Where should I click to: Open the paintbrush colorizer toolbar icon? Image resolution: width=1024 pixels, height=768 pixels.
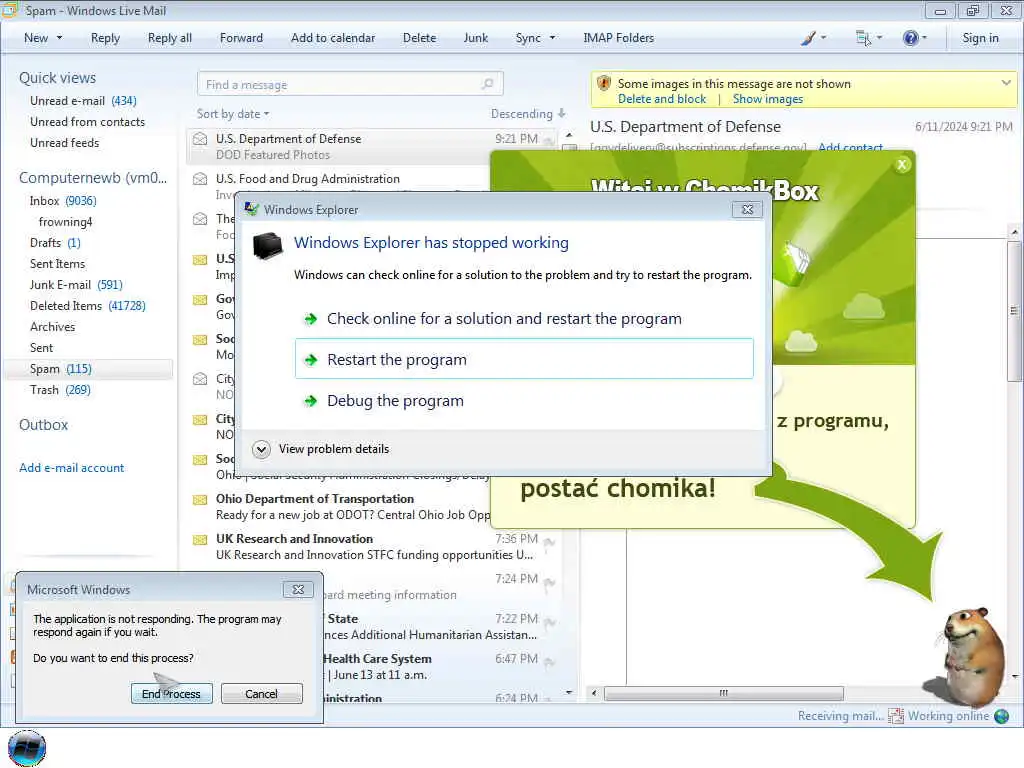pos(808,39)
